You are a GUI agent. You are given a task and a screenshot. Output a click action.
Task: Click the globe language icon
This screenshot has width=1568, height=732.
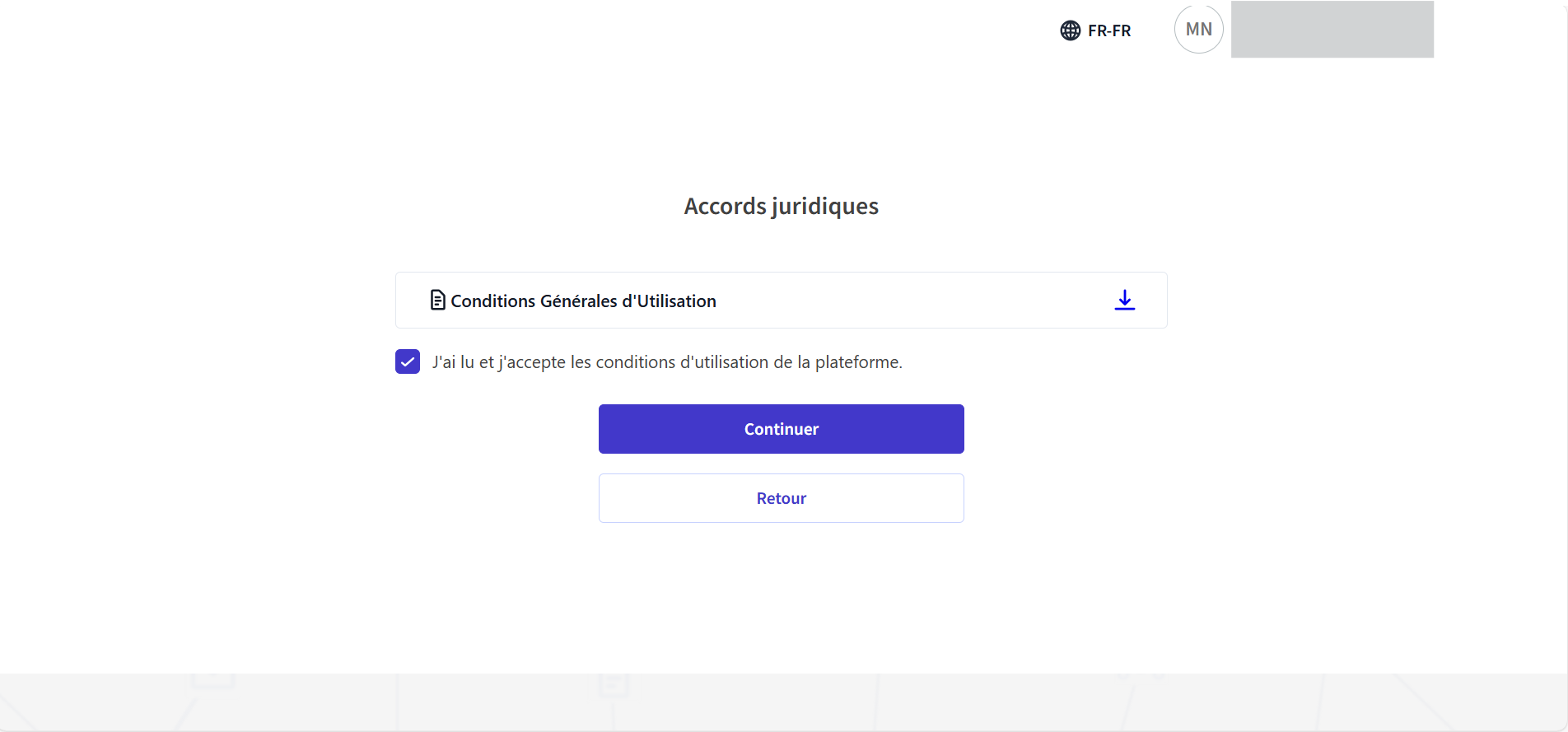pyautogui.click(x=1070, y=30)
